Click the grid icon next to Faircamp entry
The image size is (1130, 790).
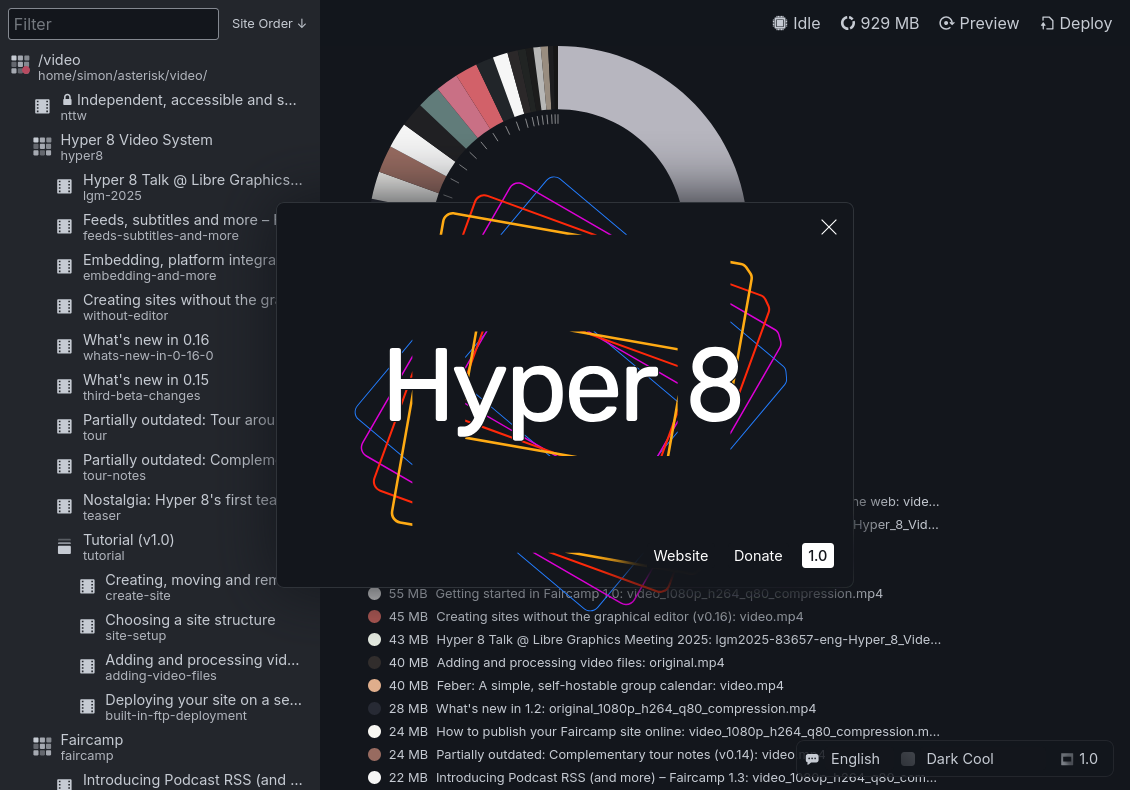tap(42, 746)
